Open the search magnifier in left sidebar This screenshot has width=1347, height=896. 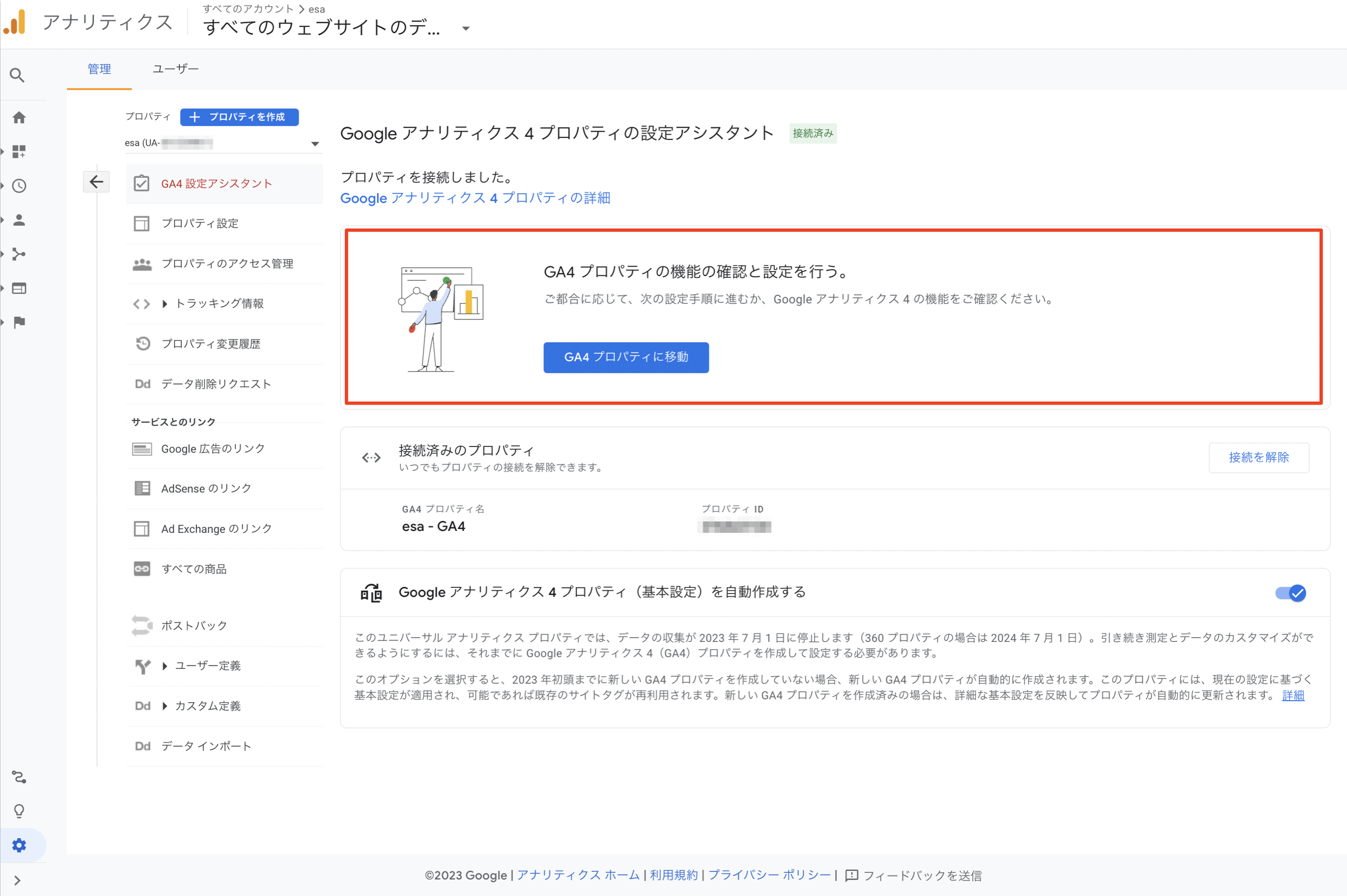pyautogui.click(x=17, y=75)
